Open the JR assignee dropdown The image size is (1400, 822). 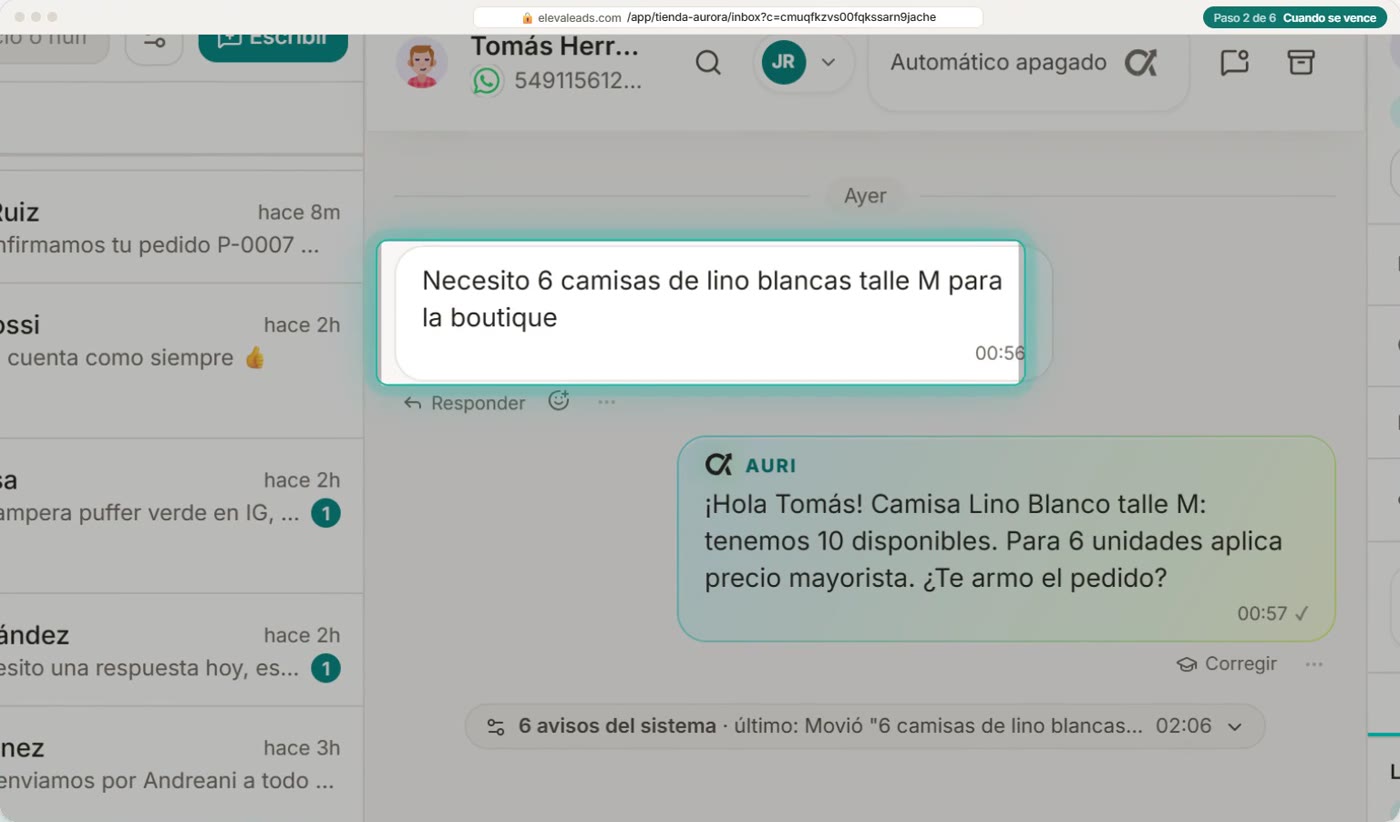(x=802, y=62)
